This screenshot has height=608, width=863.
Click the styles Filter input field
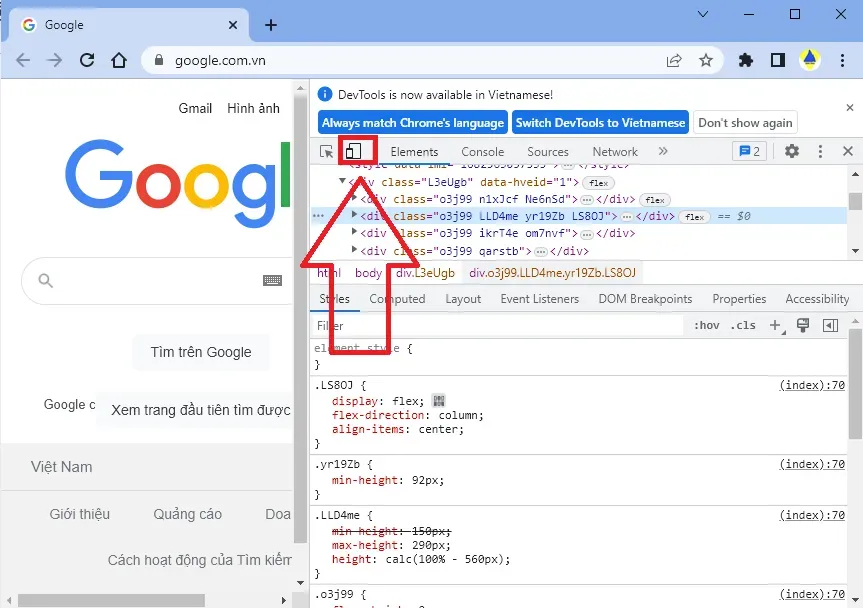pyautogui.click(x=498, y=326)
